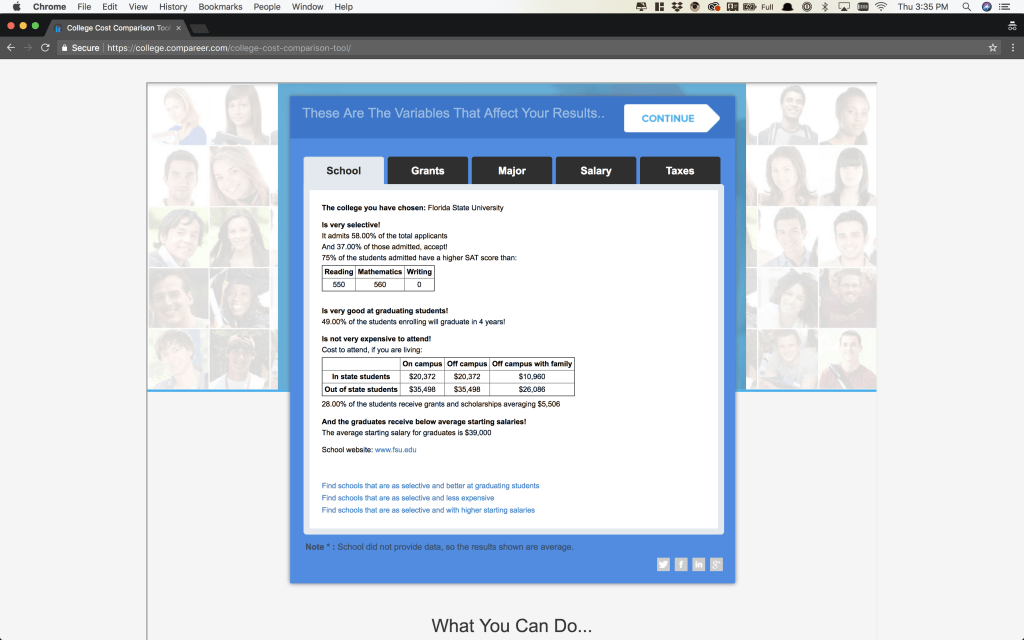Click 'In state students' row label
This screenshot has width=1024, height=640.
tap(360, 377)
